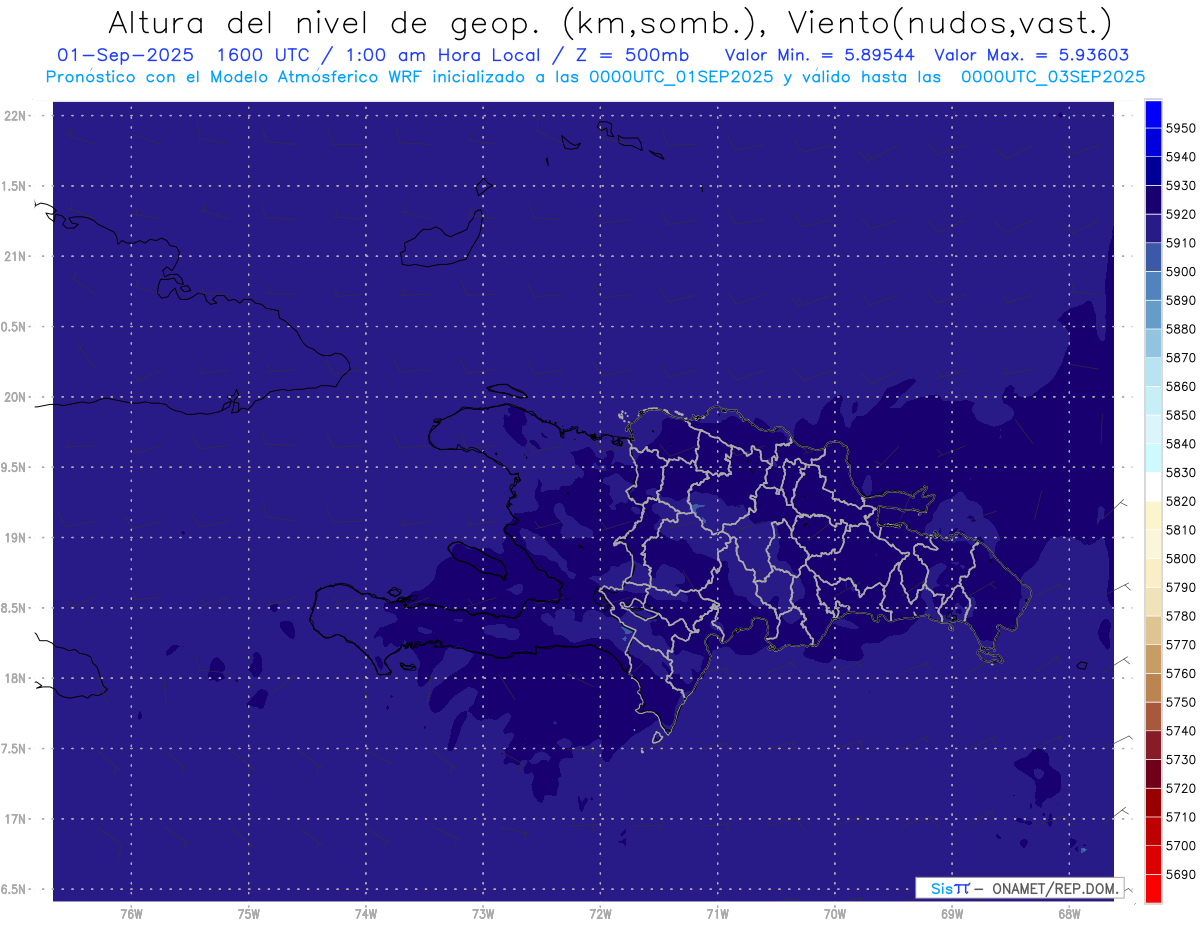The height and width of the screenshot is (927, 1200).
Task: Click the bright red swatch below 5690
Action: pyautogui.click(x=1153, y=888)
